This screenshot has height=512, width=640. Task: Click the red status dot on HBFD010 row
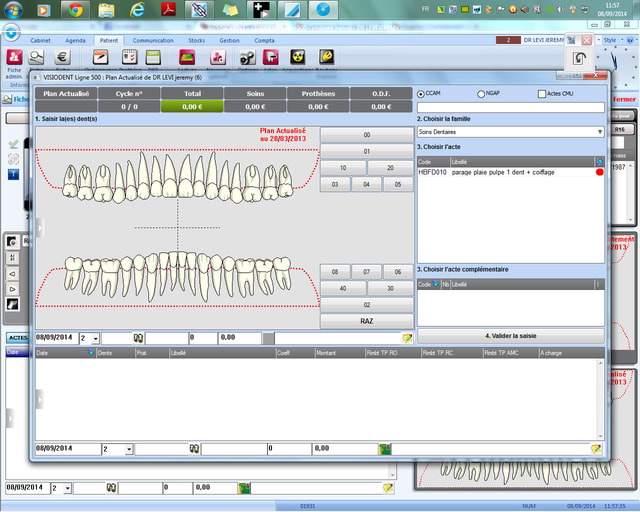pos(598,172)
